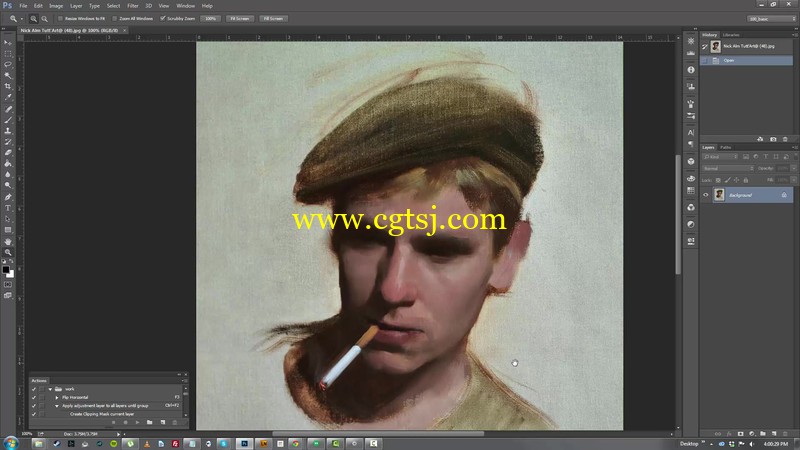Hide the Background layer

click(706, 195)
